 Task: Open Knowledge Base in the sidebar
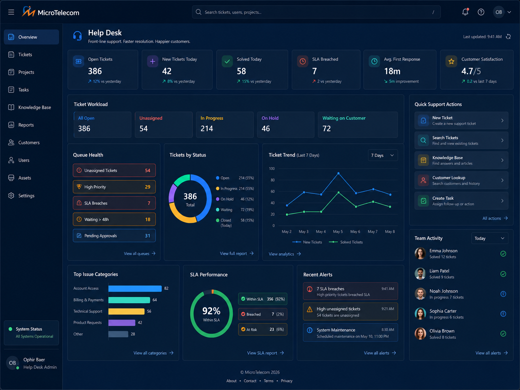pos(31,107)
